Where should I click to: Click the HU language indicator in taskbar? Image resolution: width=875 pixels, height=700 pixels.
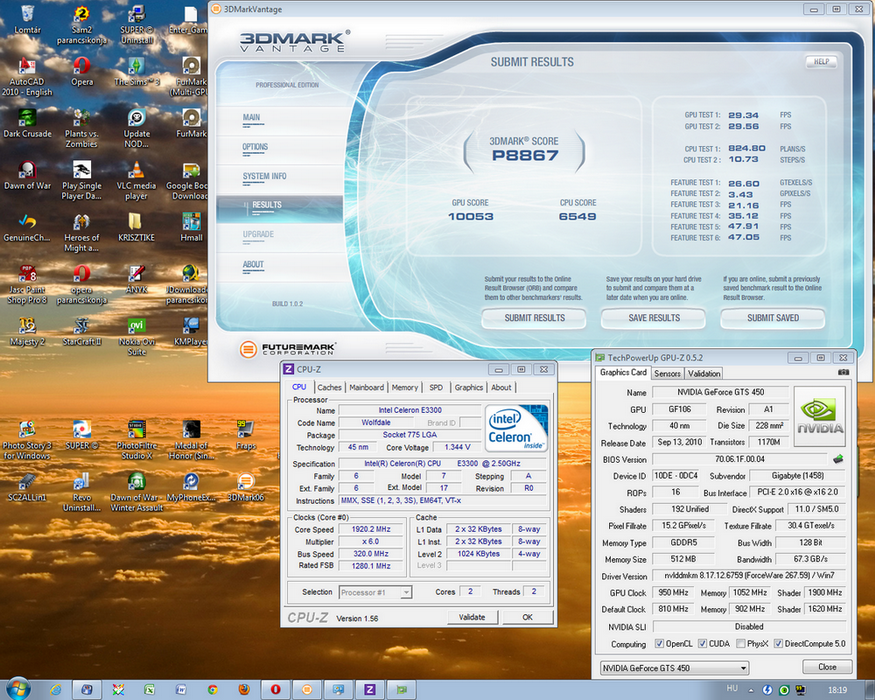click(732, 688)
